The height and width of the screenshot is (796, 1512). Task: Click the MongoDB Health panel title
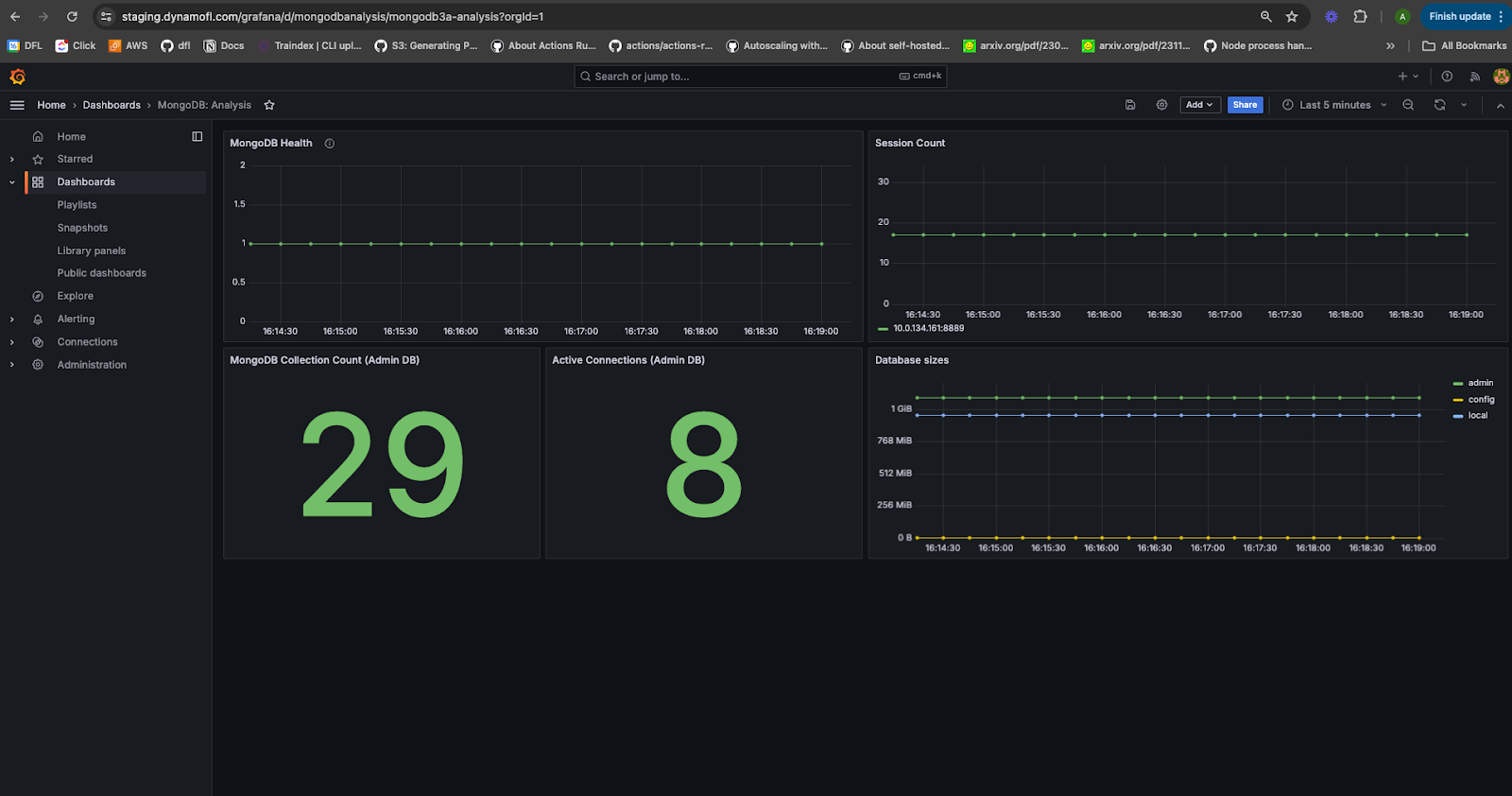point(271,143)
